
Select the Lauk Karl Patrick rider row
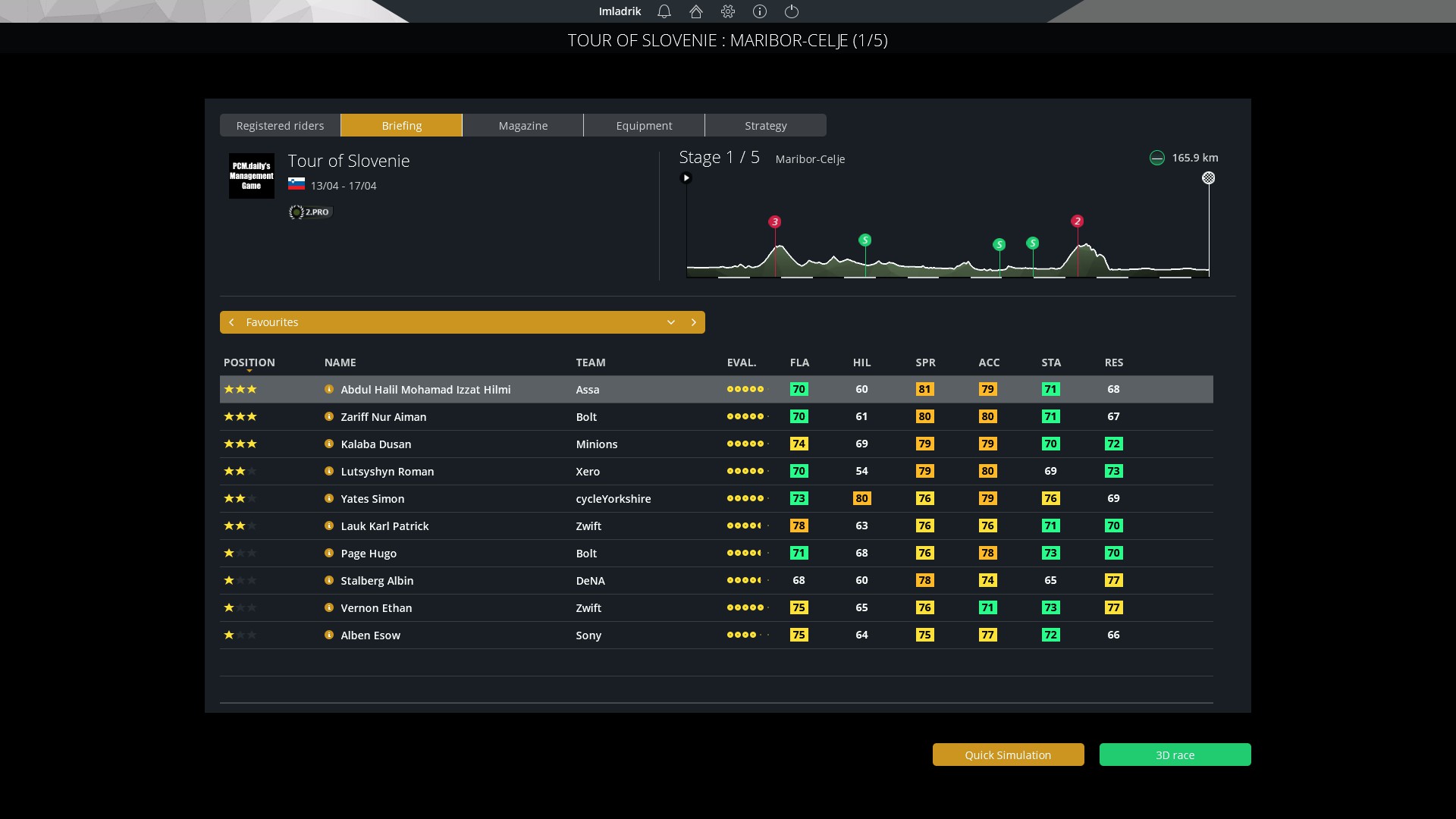[x=384, y=526]
